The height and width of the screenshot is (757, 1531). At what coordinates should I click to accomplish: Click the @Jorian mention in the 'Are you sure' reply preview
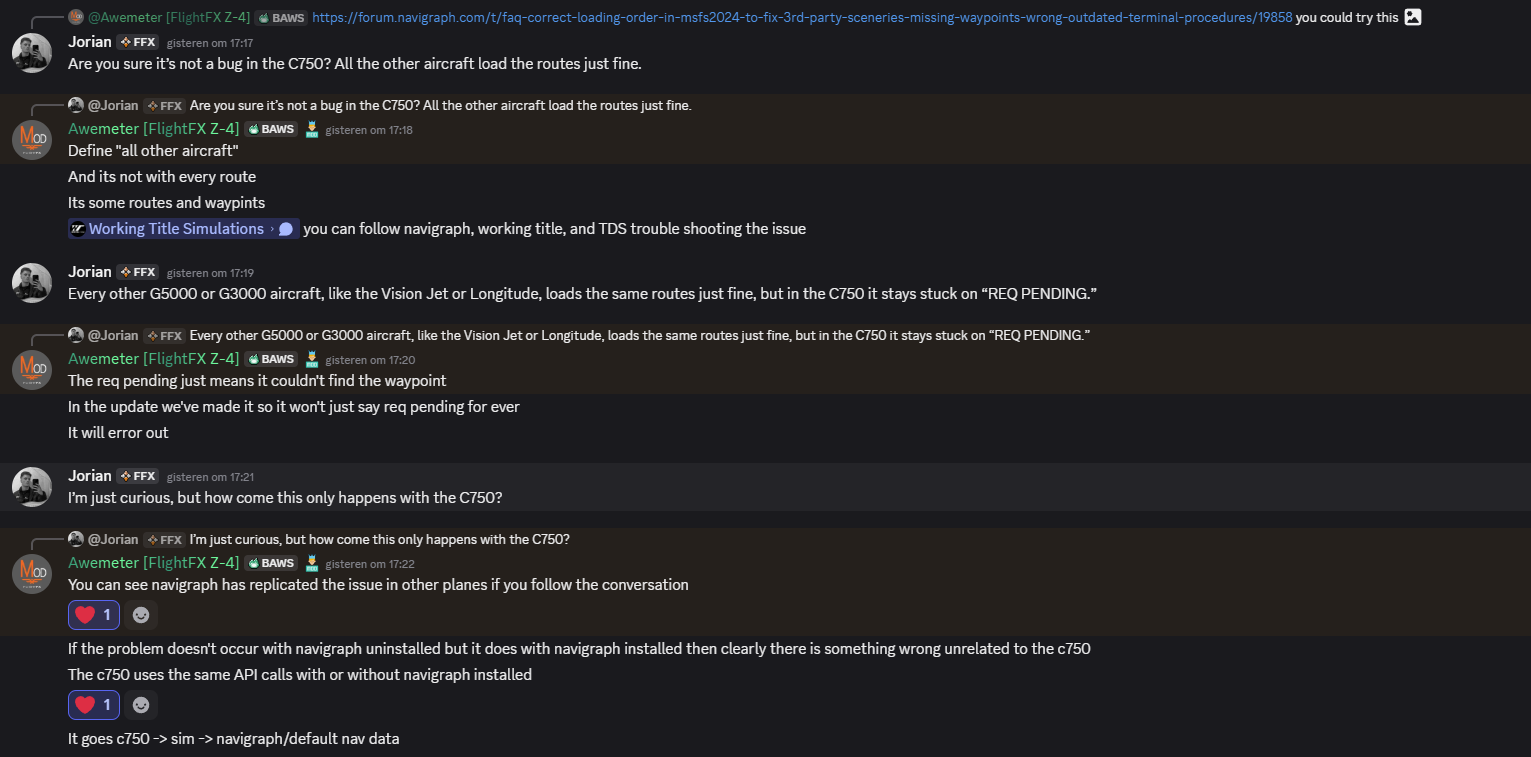coord(113,105)
